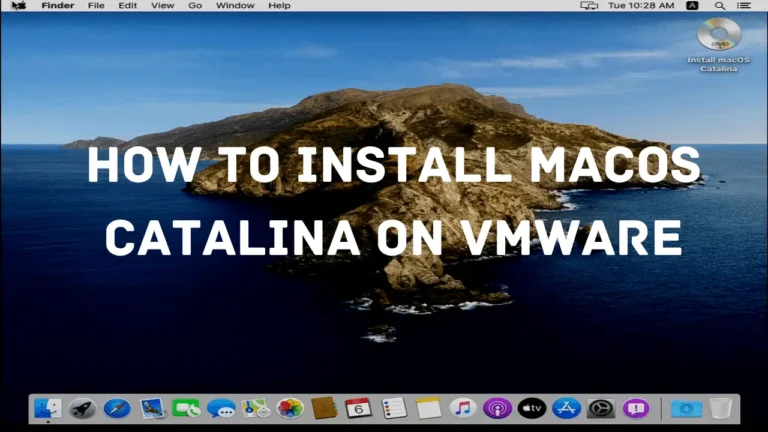The image size is (768, 432).
Task: Open Finder from the Dock
Action: click(48, 408)
